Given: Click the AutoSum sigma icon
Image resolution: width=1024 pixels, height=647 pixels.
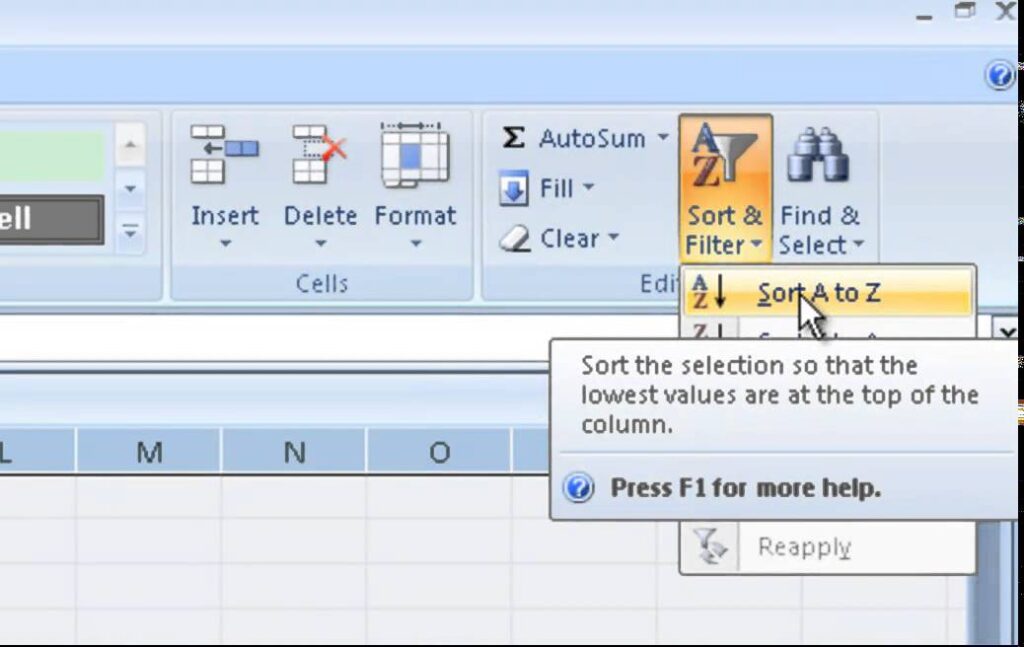Looking at the screenshot, I should pyautogui.click(x=513, y=138).
